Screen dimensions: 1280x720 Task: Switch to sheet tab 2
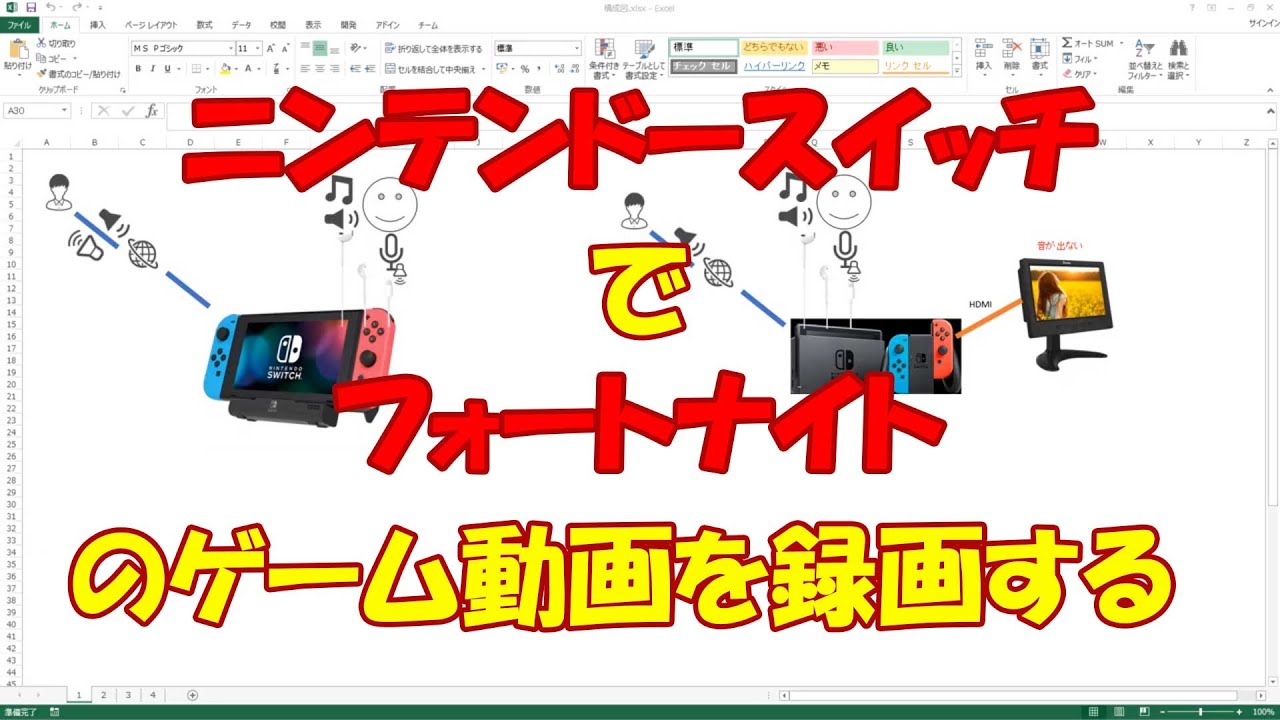(x=102, y=695)
